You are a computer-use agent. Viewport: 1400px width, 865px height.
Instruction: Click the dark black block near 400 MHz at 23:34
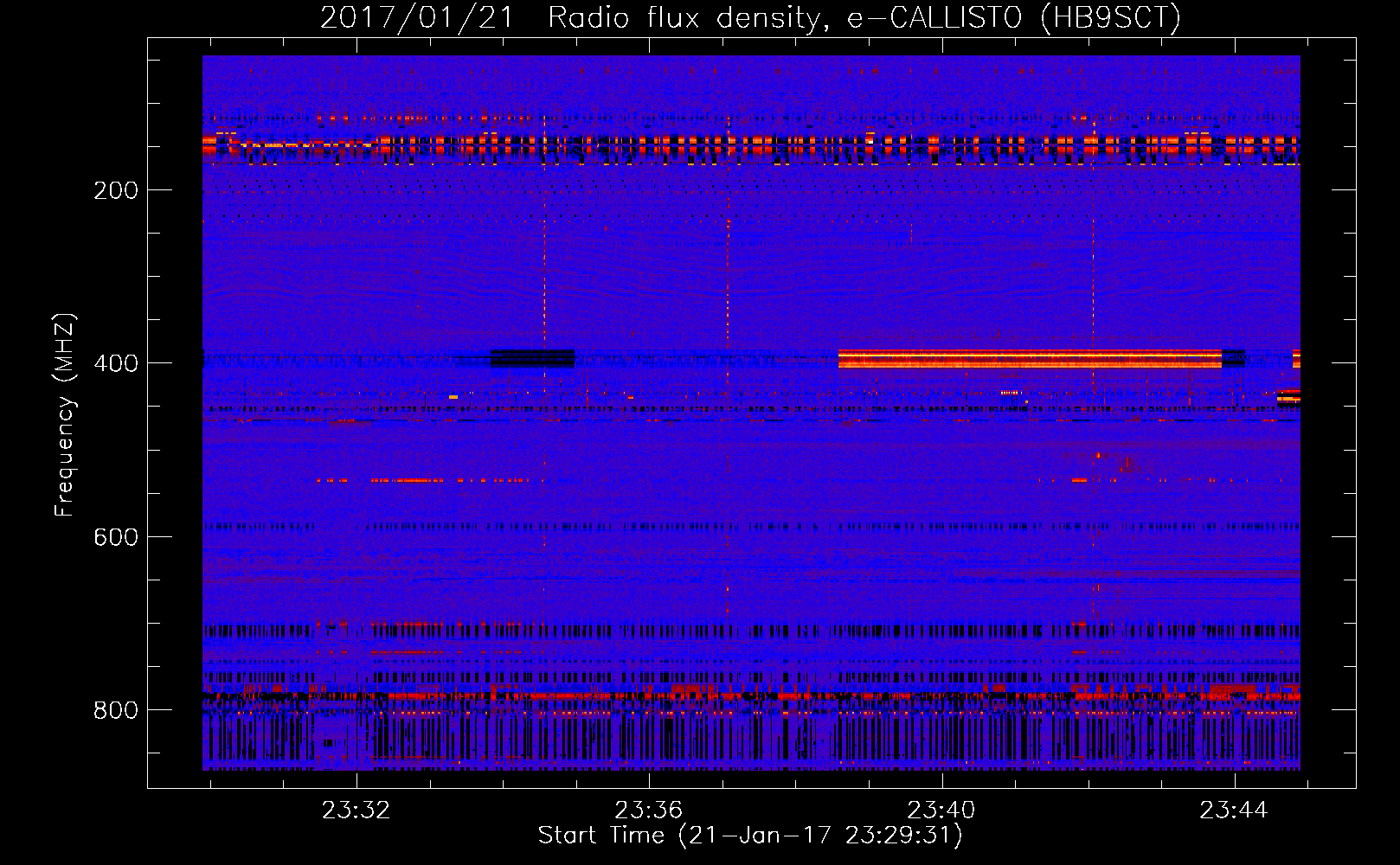tap(532, 358)
